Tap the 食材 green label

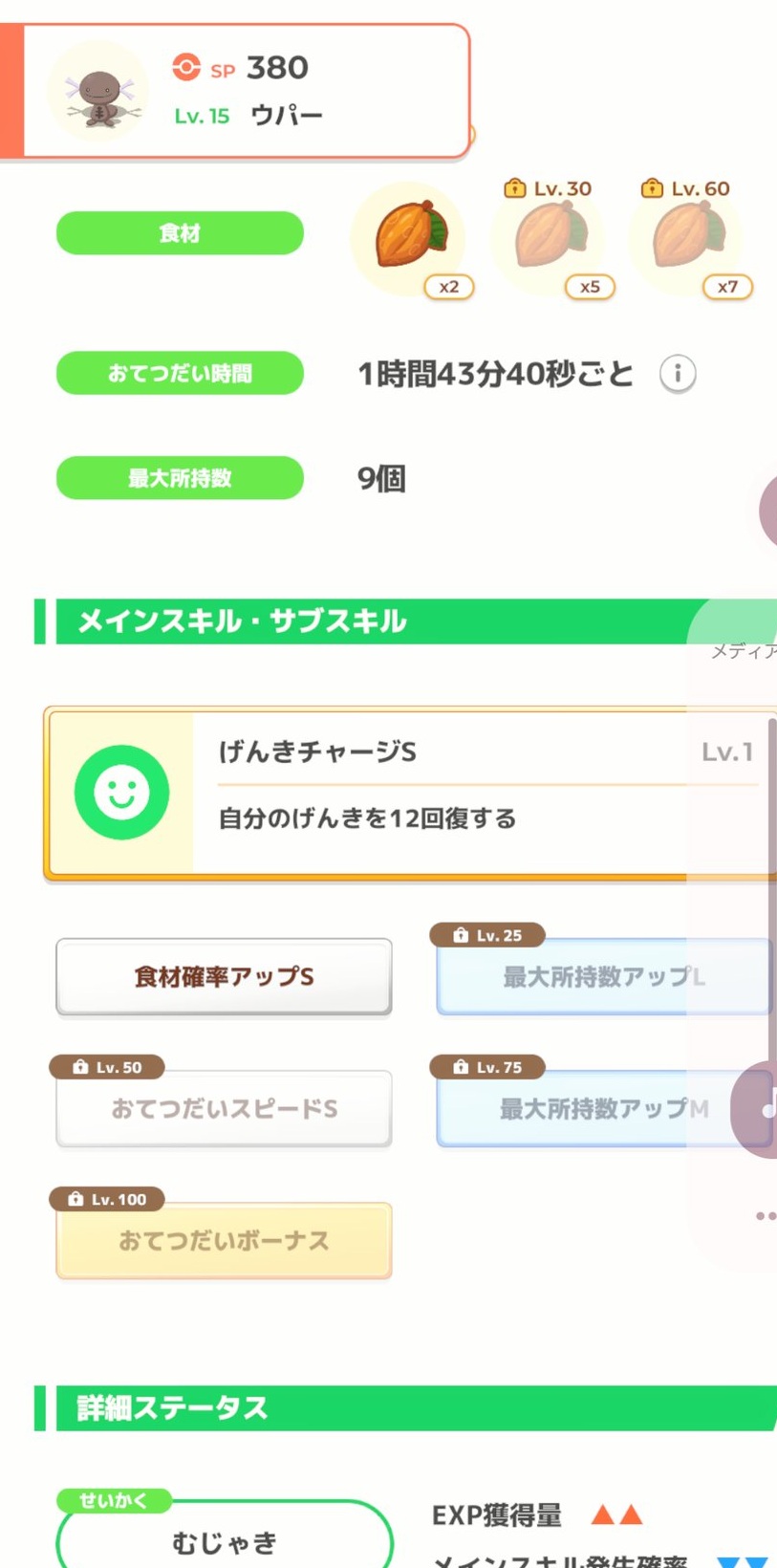[180, 233]
